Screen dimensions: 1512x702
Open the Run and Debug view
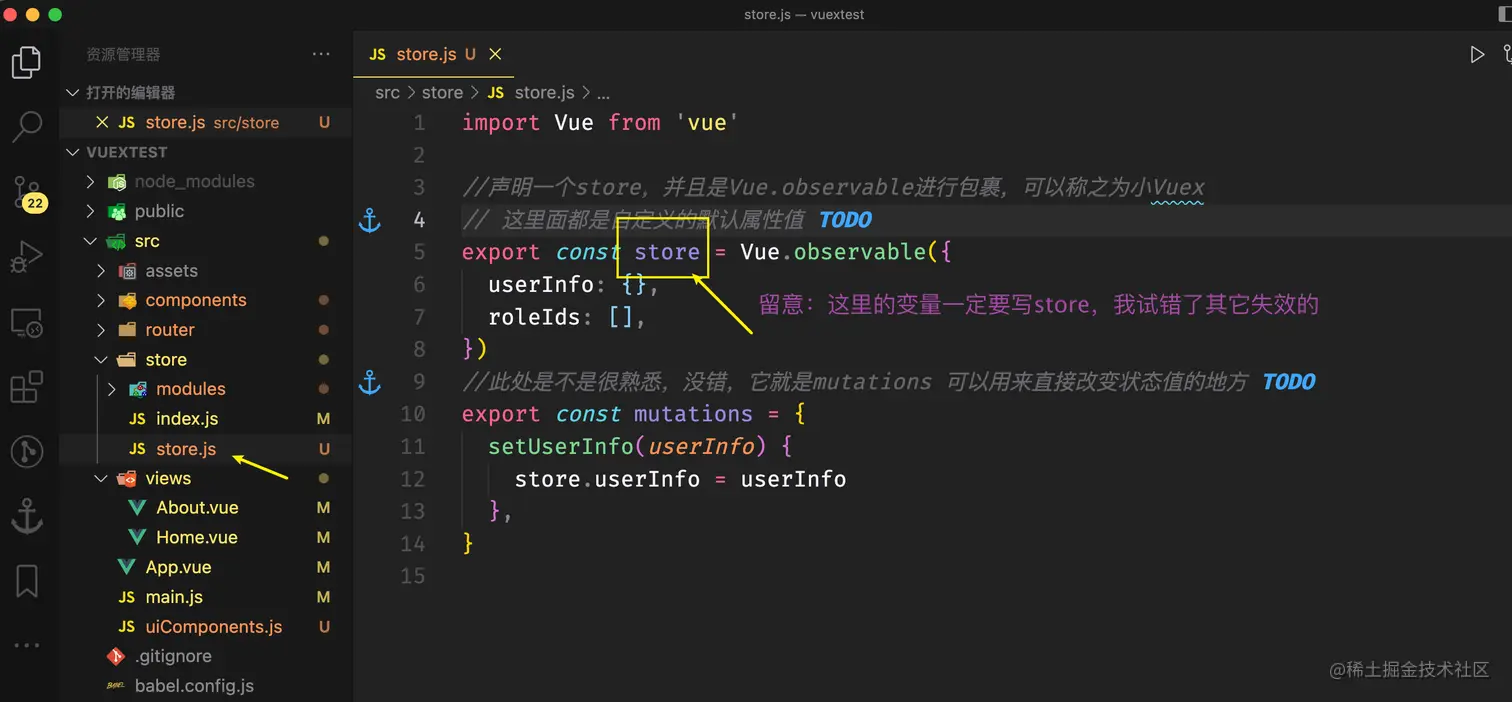click(26, 257)
